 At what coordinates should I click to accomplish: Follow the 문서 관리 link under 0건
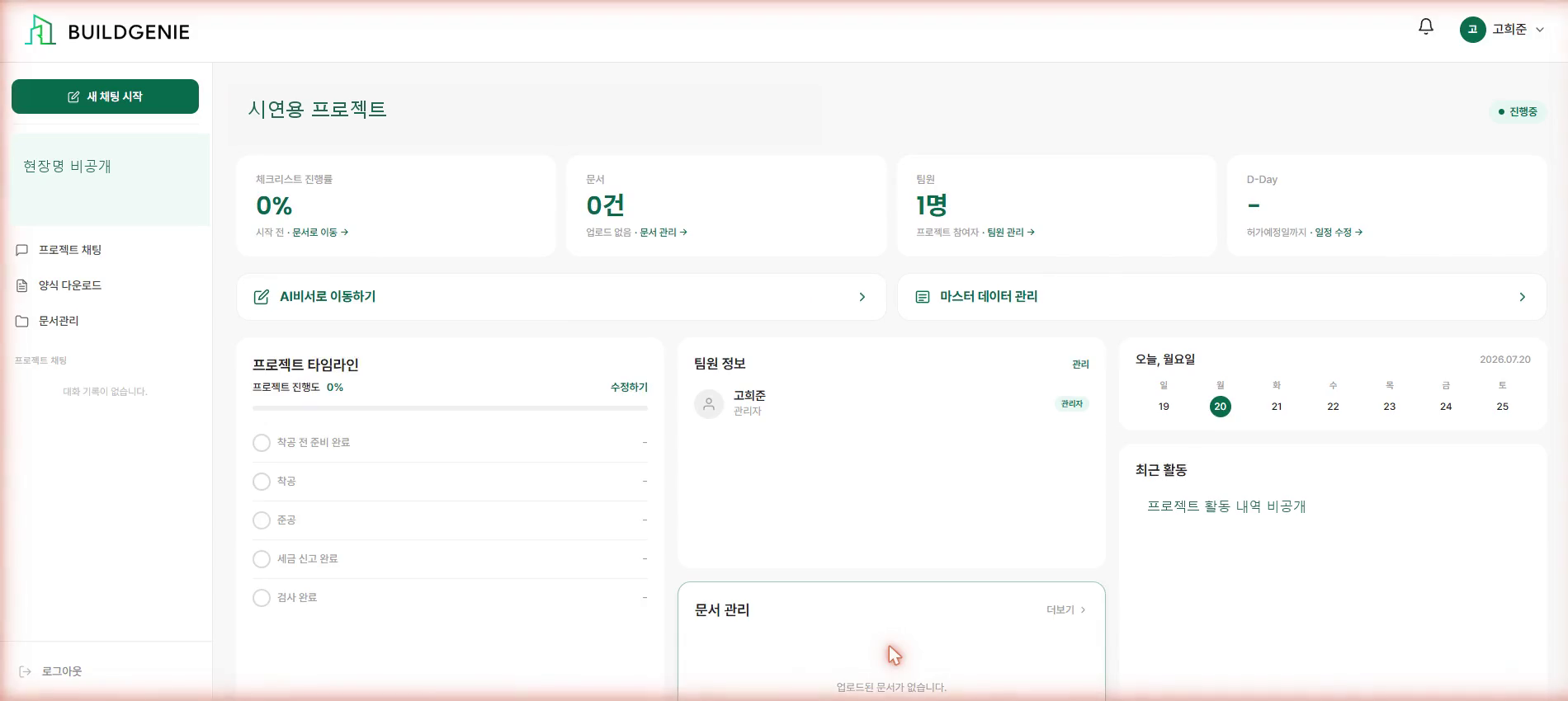coord(664,233)
